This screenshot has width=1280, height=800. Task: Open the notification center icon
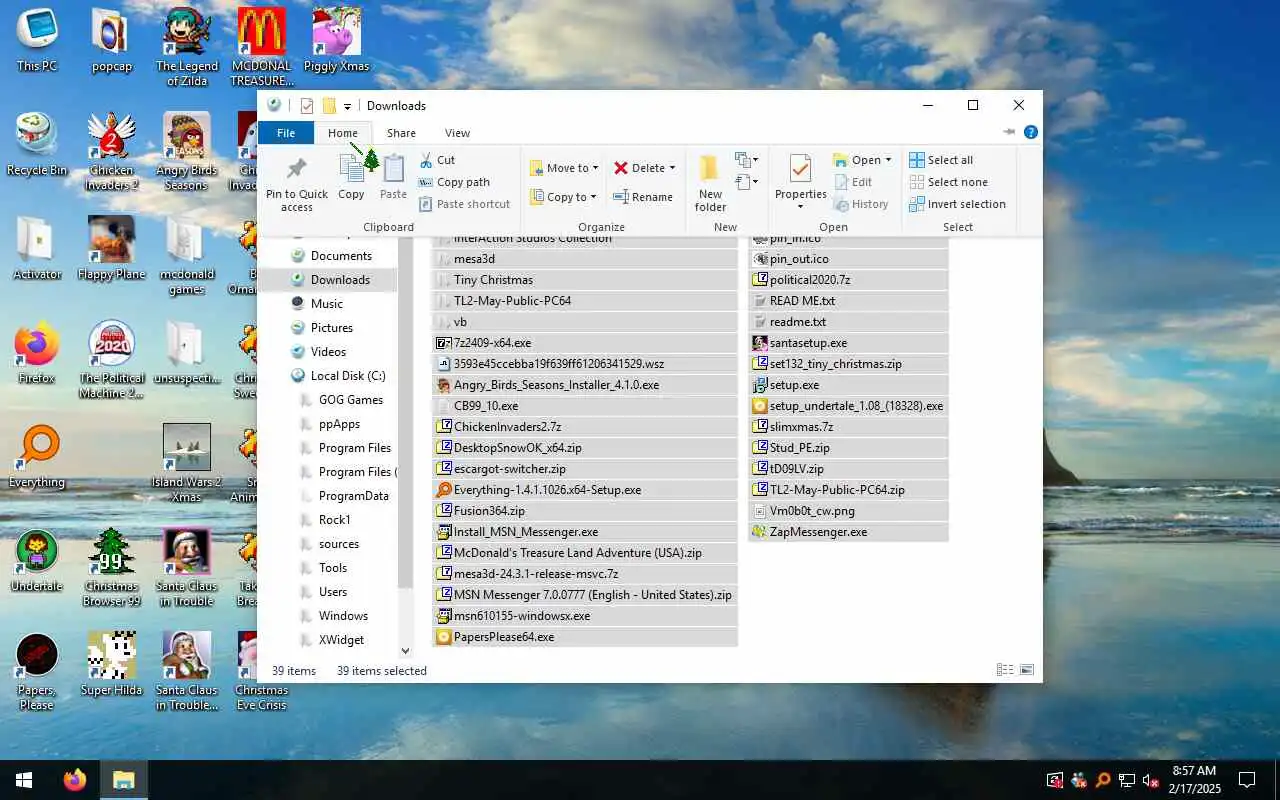[x=1247, y=780]
